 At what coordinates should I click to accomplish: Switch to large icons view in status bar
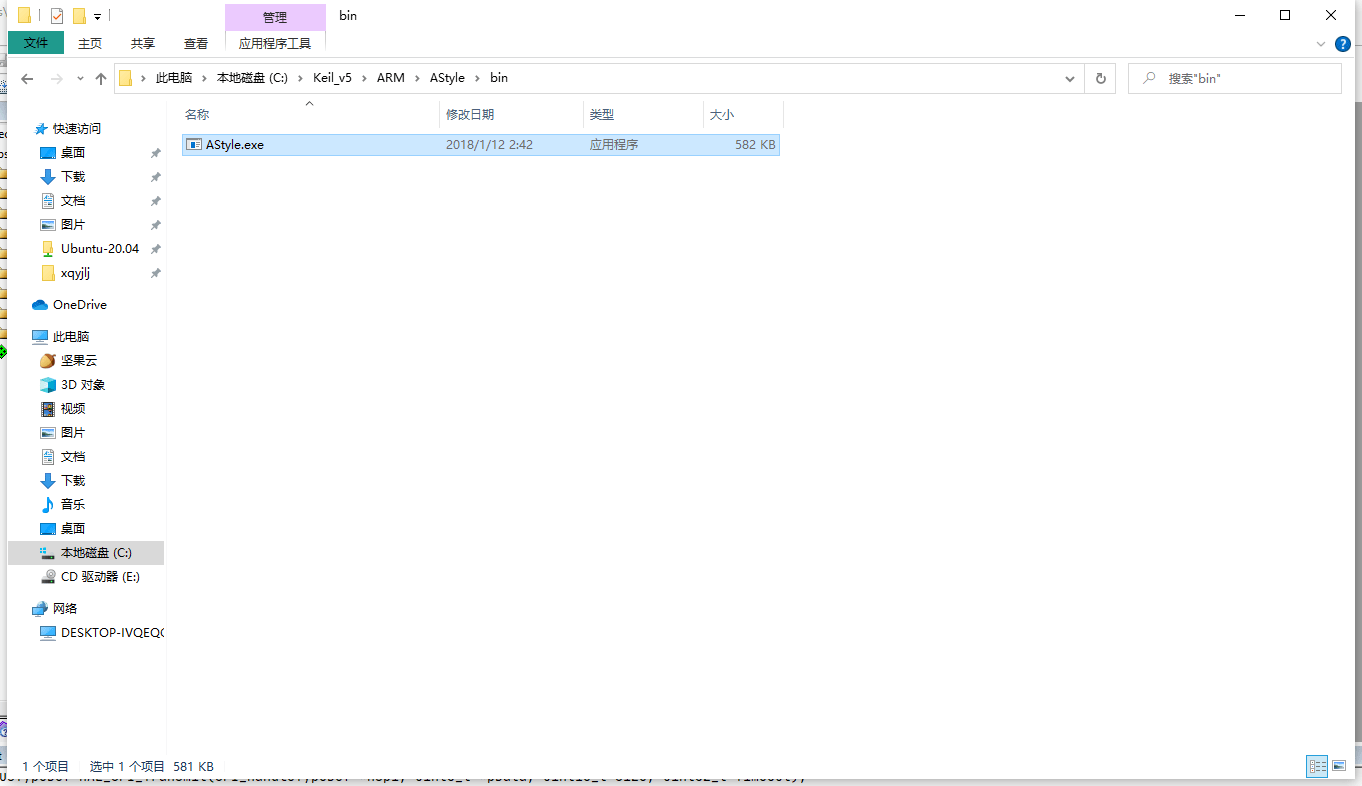1339,766
